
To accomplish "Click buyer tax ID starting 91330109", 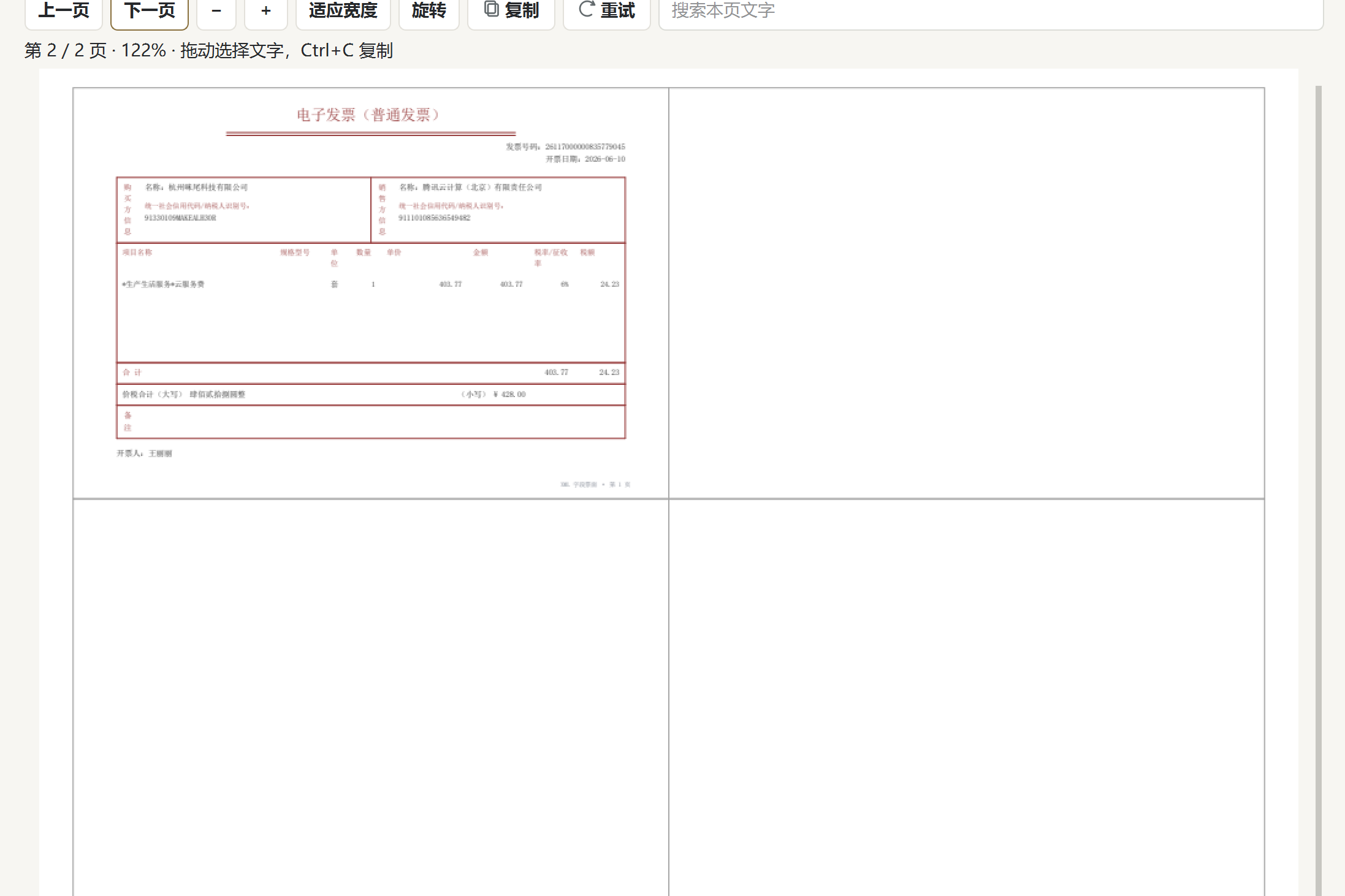I will [x=180, y=218].
